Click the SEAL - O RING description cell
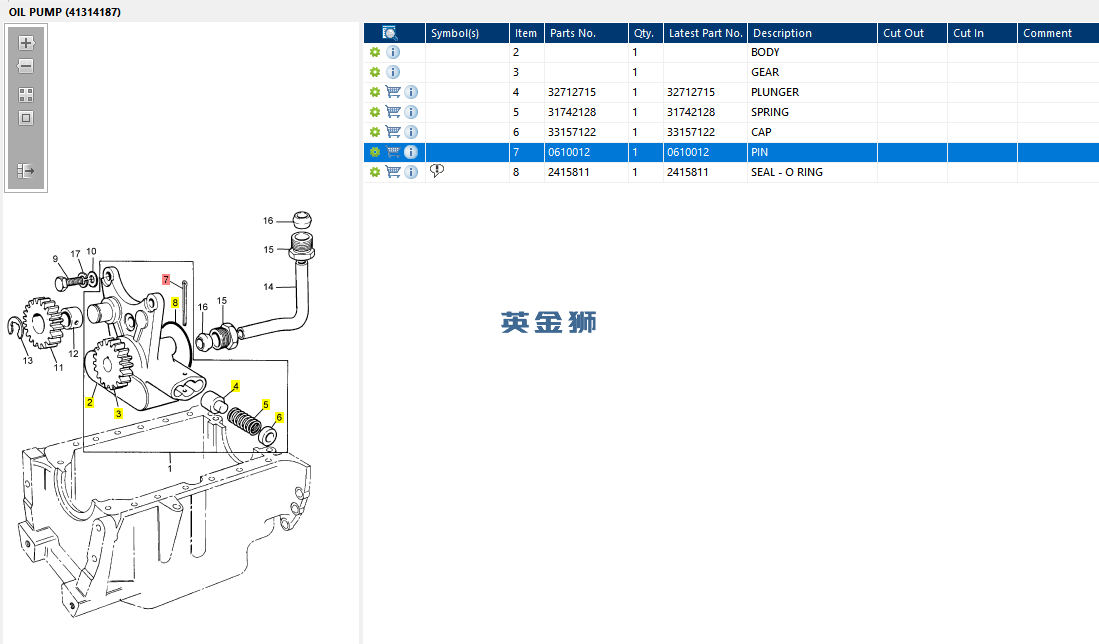The image size is (1099, 644). pyautogui.click(x=812, y=172)
